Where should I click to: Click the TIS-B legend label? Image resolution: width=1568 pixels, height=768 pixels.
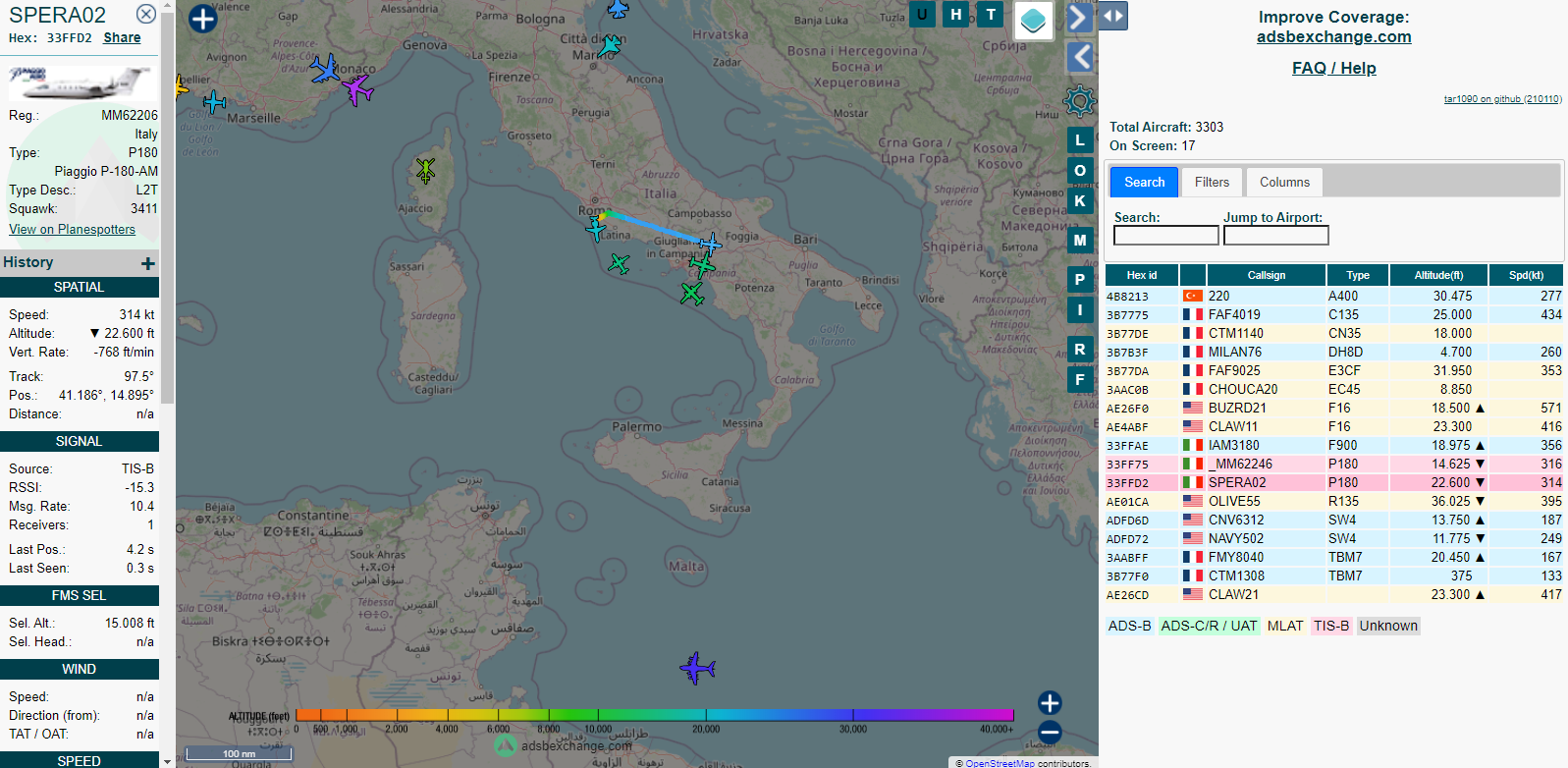(1331, 627)
